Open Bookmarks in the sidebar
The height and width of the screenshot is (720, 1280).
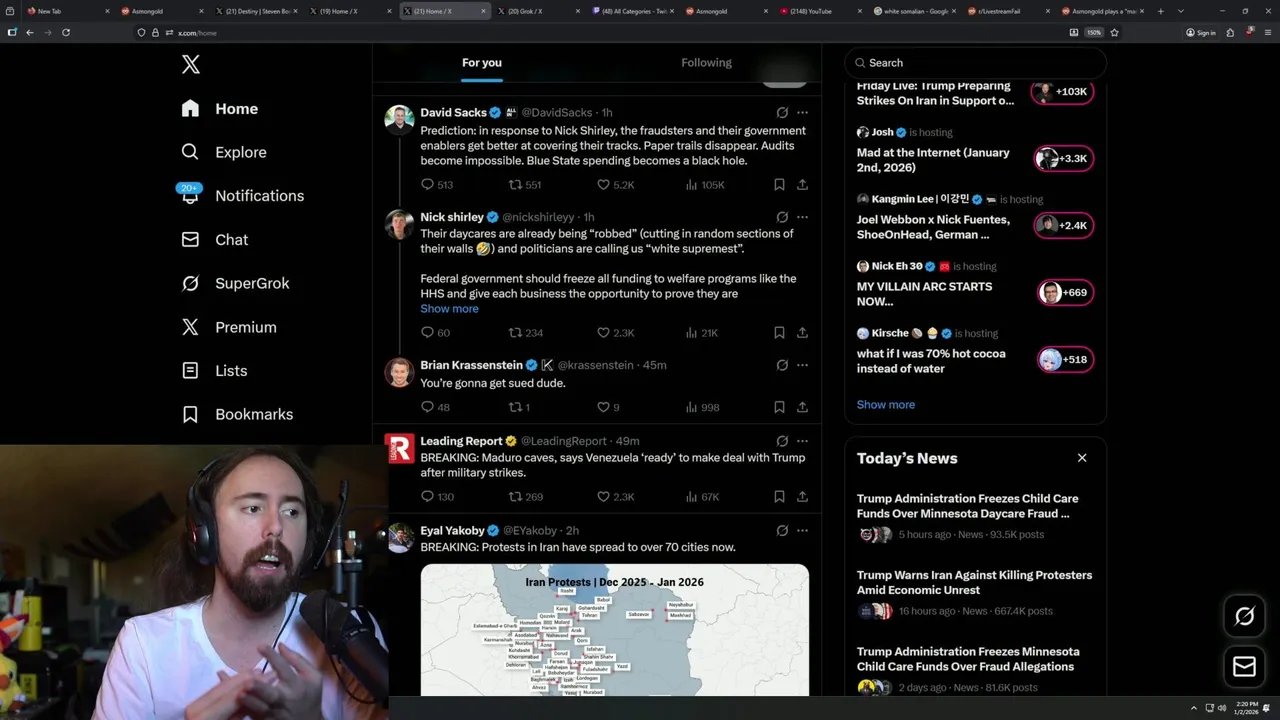point(237,414)
